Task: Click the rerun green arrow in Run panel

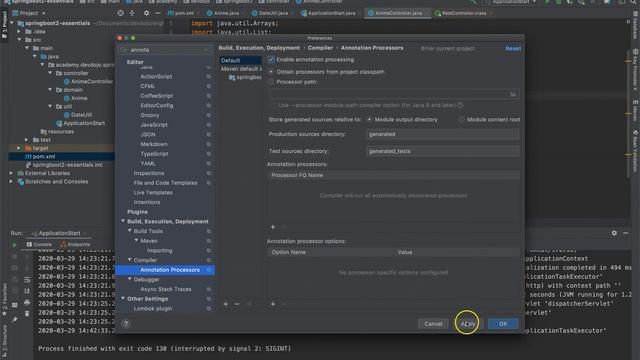Action: [15, 245]
